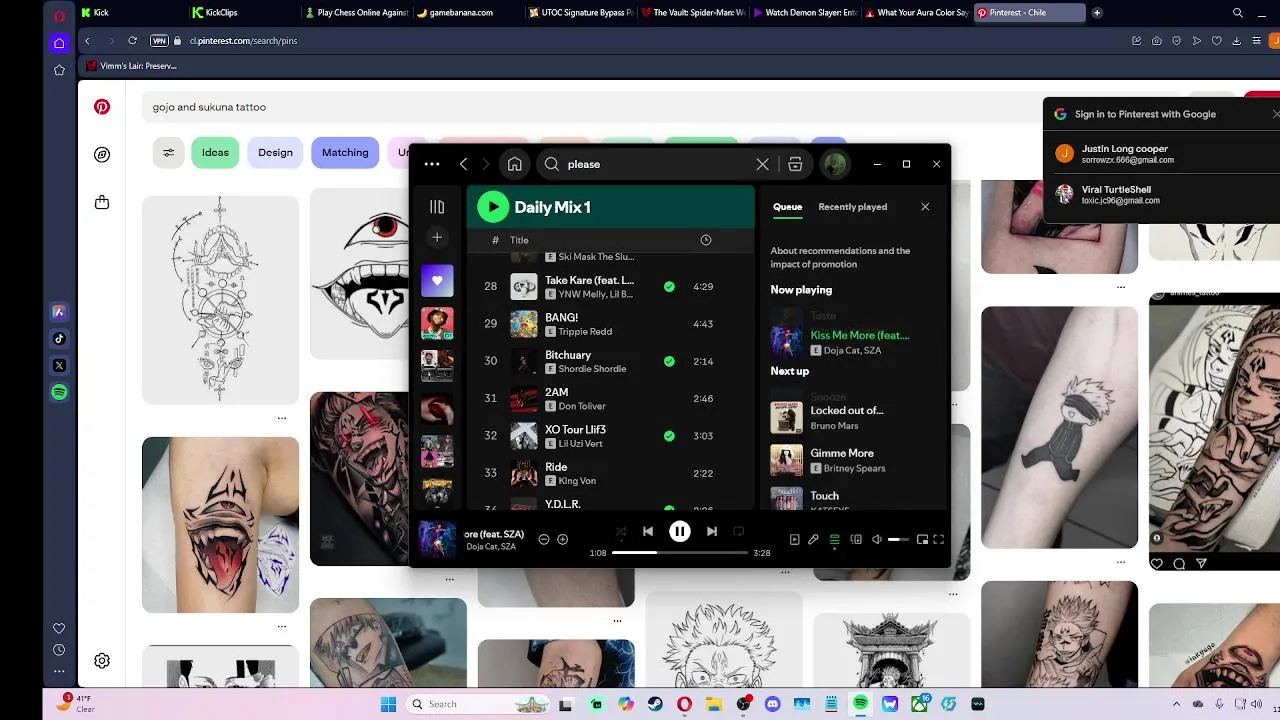
Task: Toggle the Queue button in player bar
Action: tap(835, 540)
